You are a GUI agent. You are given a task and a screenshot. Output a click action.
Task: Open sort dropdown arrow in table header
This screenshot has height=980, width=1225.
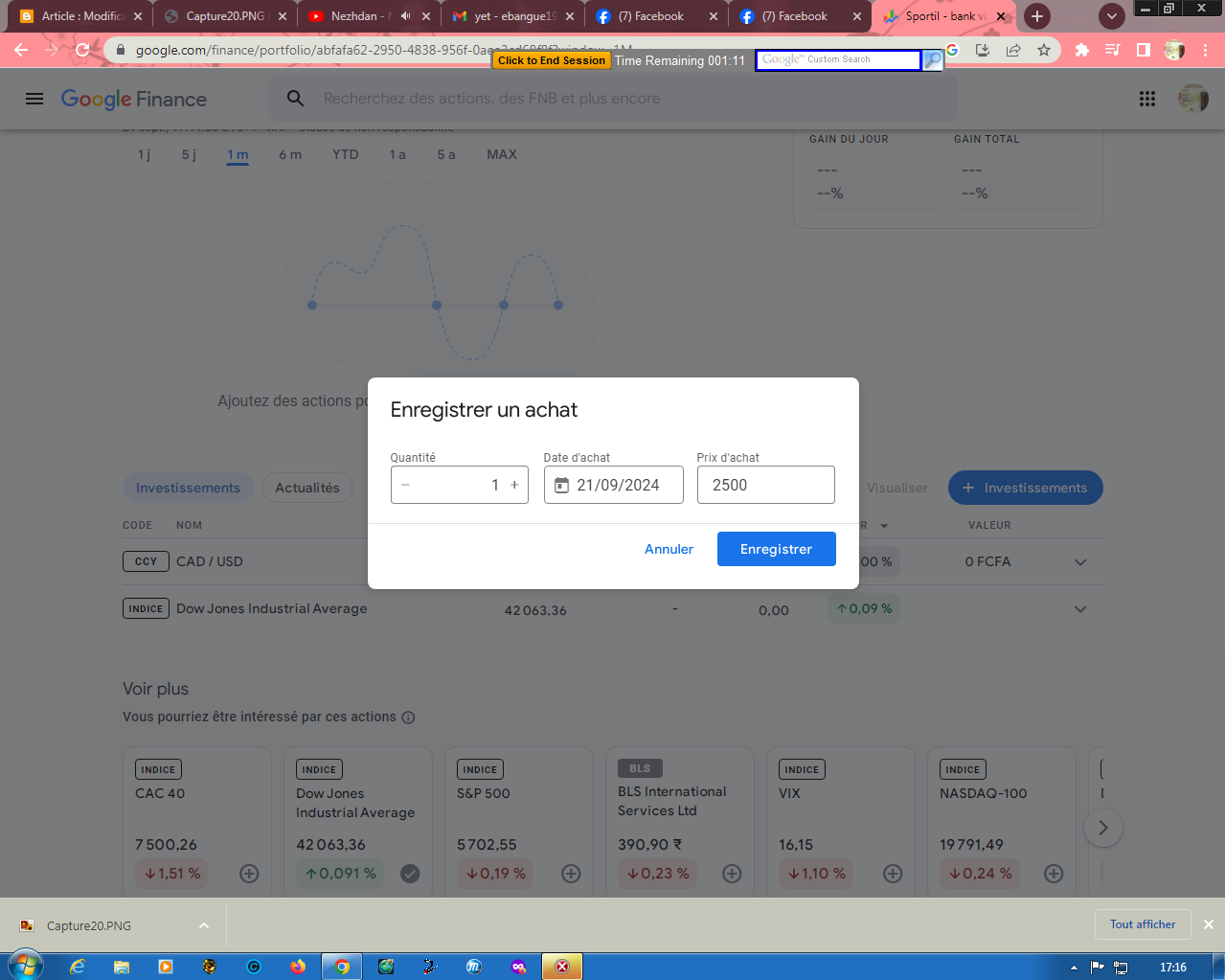coord(884,526)
